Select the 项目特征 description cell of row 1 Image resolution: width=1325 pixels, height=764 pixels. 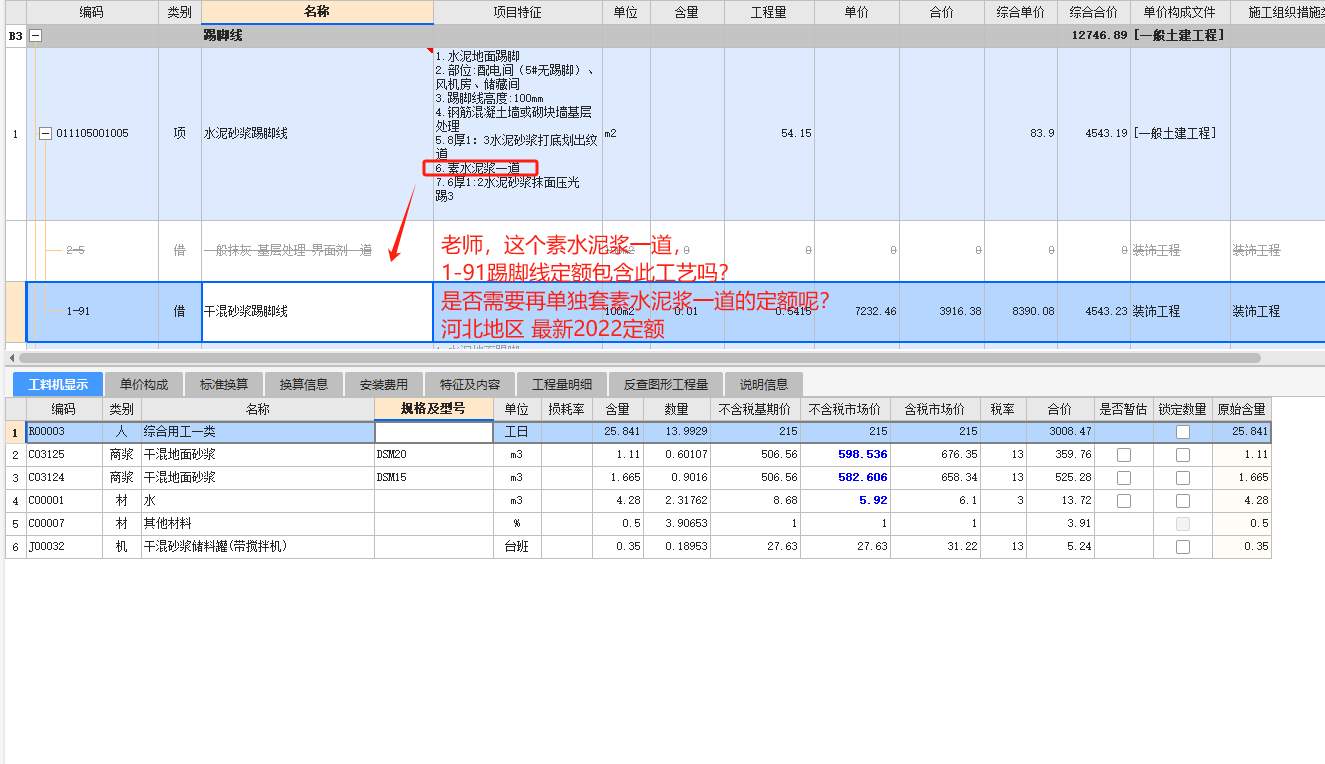point(518,133)
